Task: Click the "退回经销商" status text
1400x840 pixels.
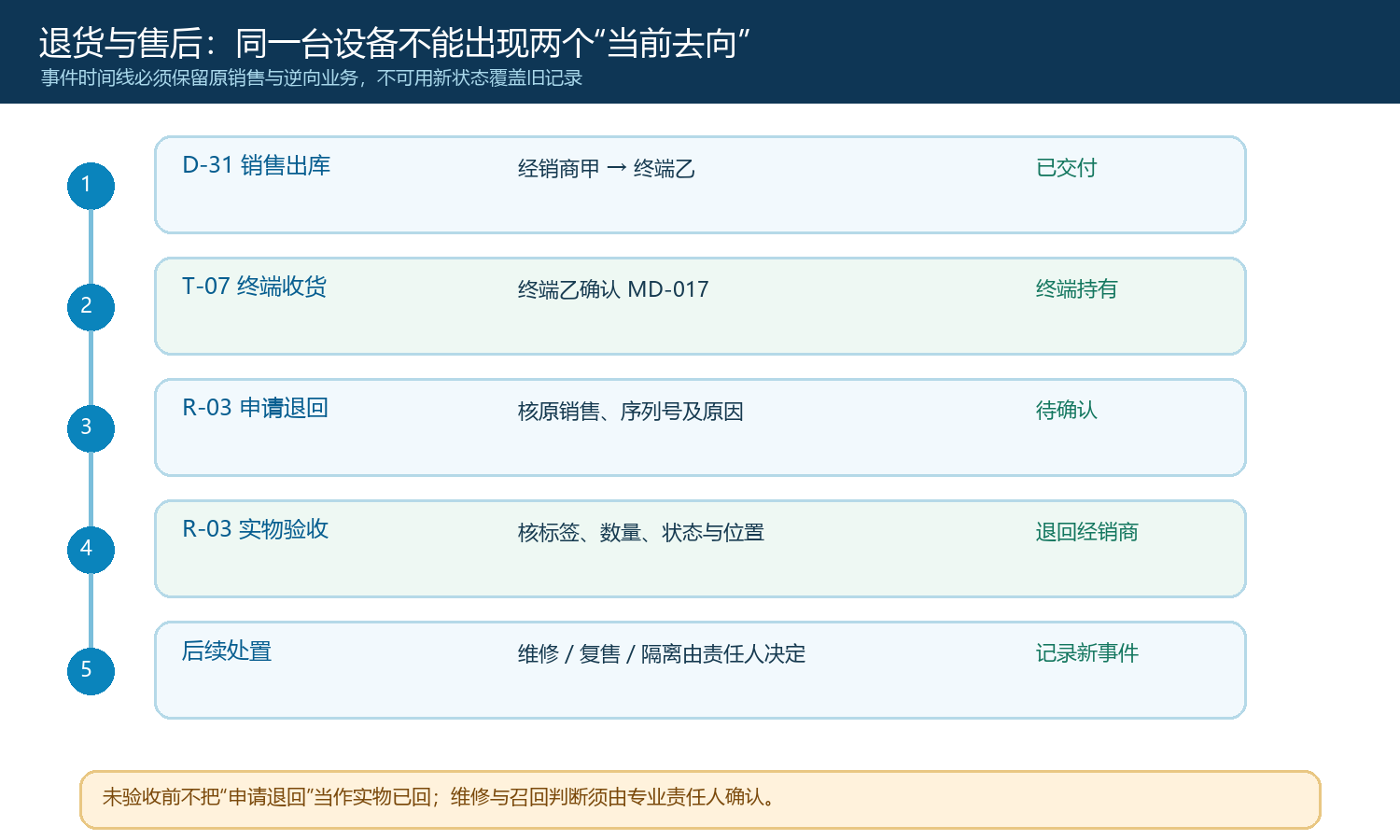Action: click(x=1087, y=532)
